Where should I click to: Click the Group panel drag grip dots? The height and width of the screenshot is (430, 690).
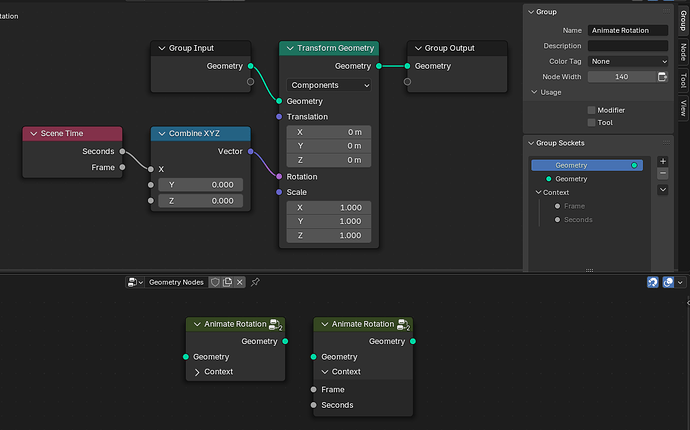pos(666,11)
